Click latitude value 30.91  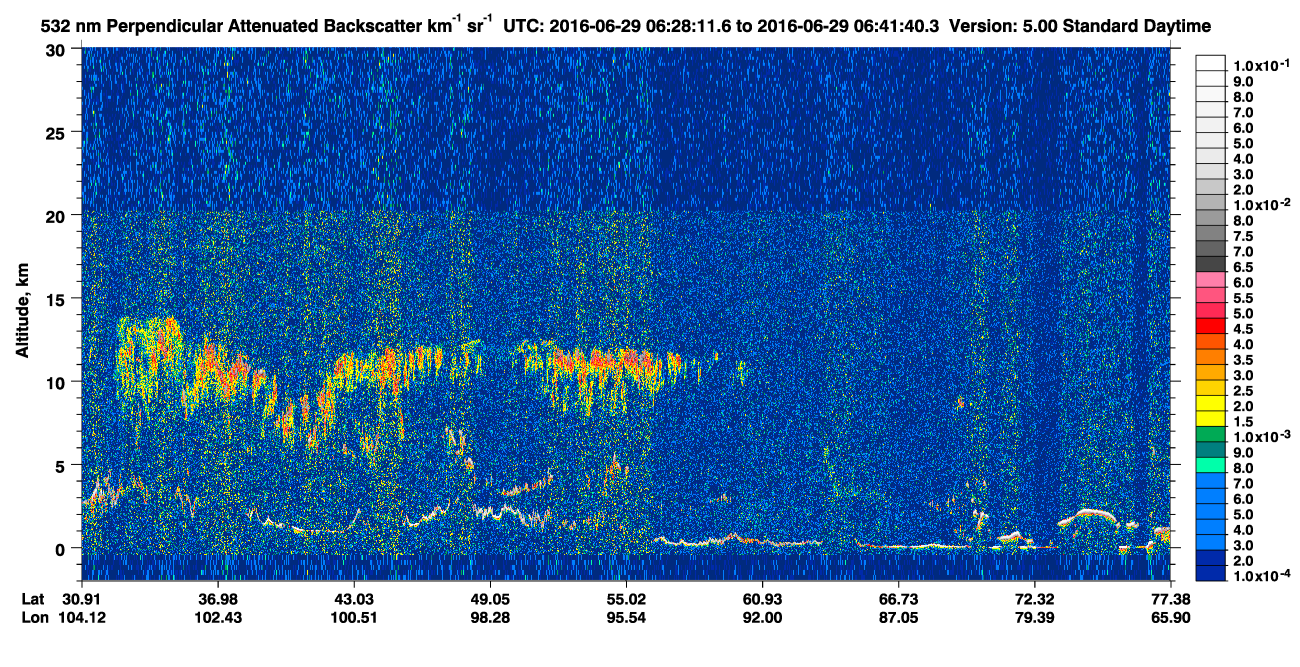tap(81, 598)
